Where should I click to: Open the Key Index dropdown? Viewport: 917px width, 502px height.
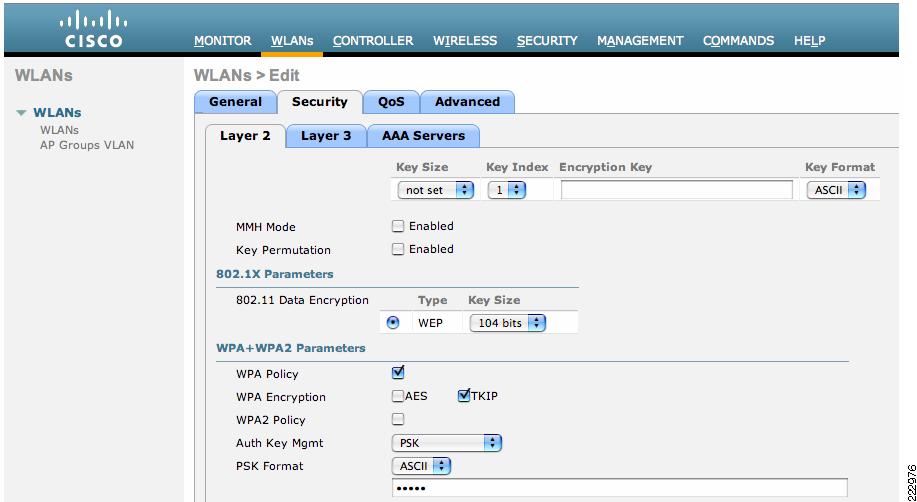[x=507, y=190]
